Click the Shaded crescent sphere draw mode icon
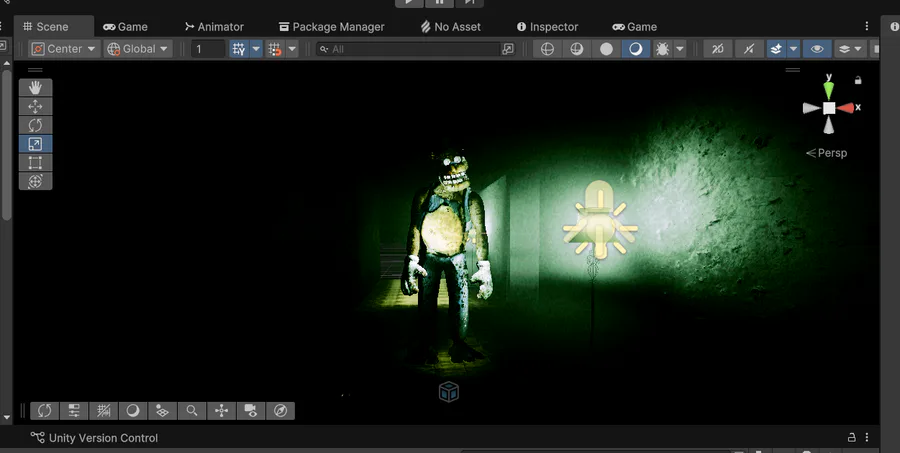 tap(635, 49)
